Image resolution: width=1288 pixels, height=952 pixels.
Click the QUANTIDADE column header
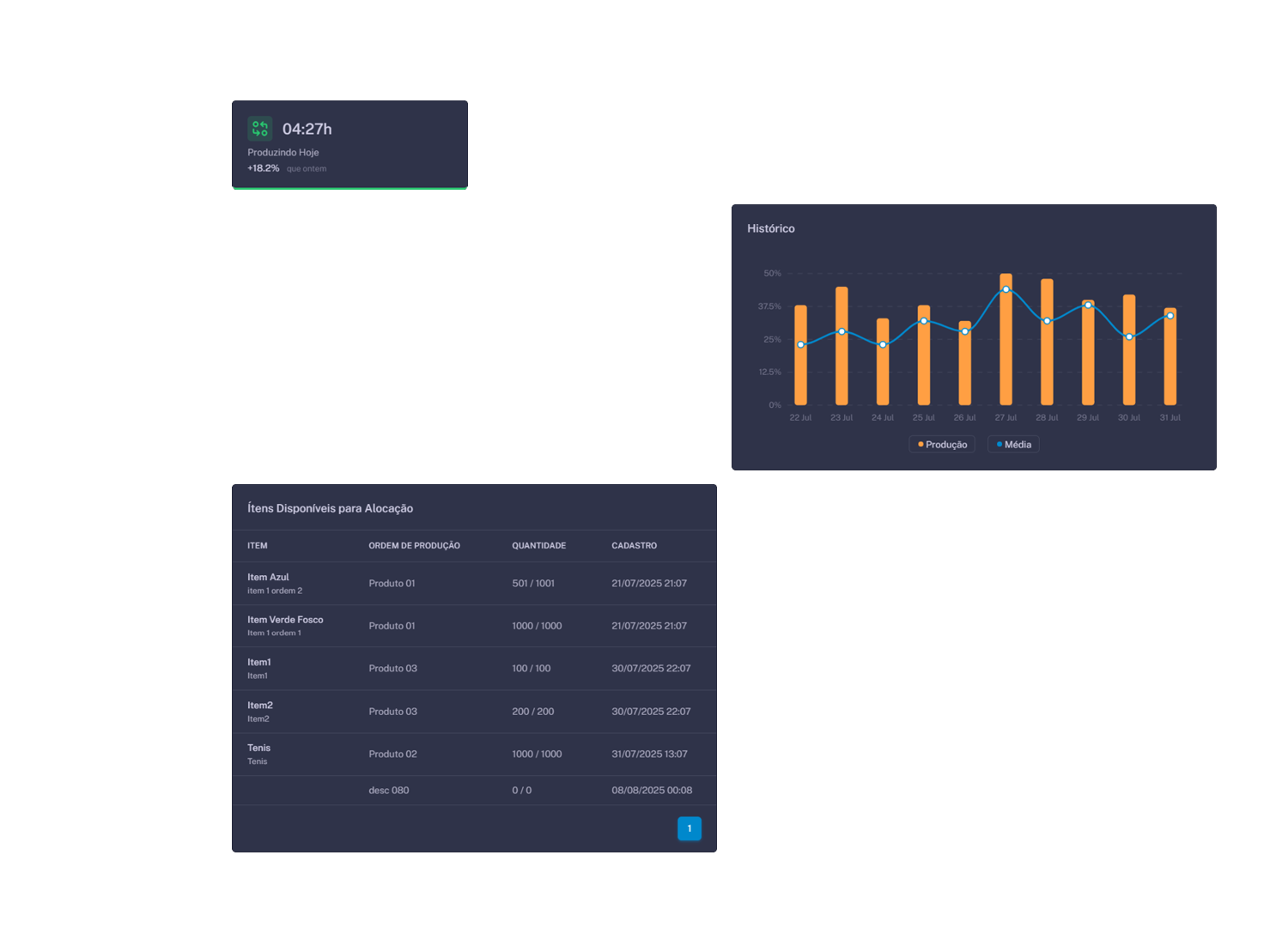(x=539, y=546)
